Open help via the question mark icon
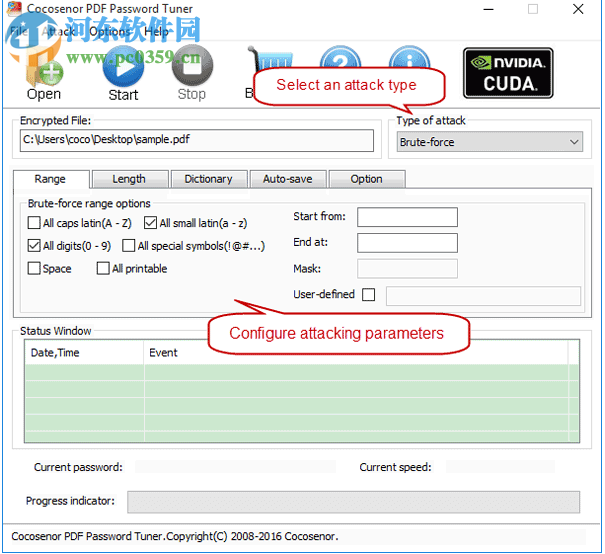This screenshot has height=554, width=605. pos(340,57)
